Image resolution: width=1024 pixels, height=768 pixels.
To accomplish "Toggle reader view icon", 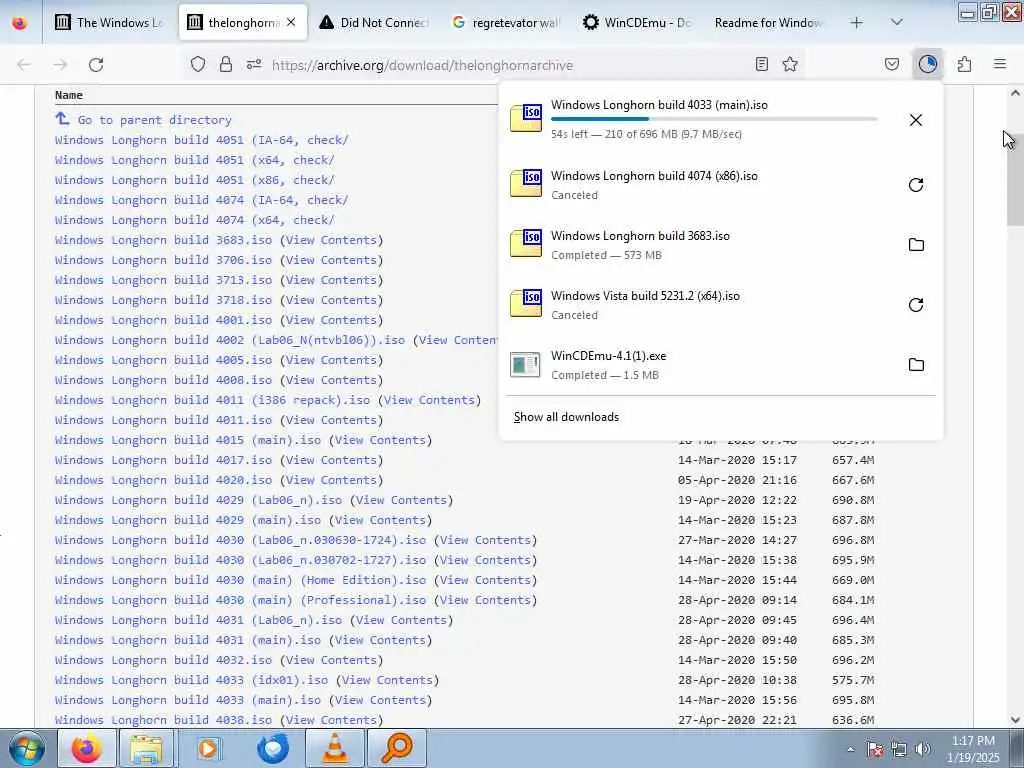I will (x=761, y=64).
